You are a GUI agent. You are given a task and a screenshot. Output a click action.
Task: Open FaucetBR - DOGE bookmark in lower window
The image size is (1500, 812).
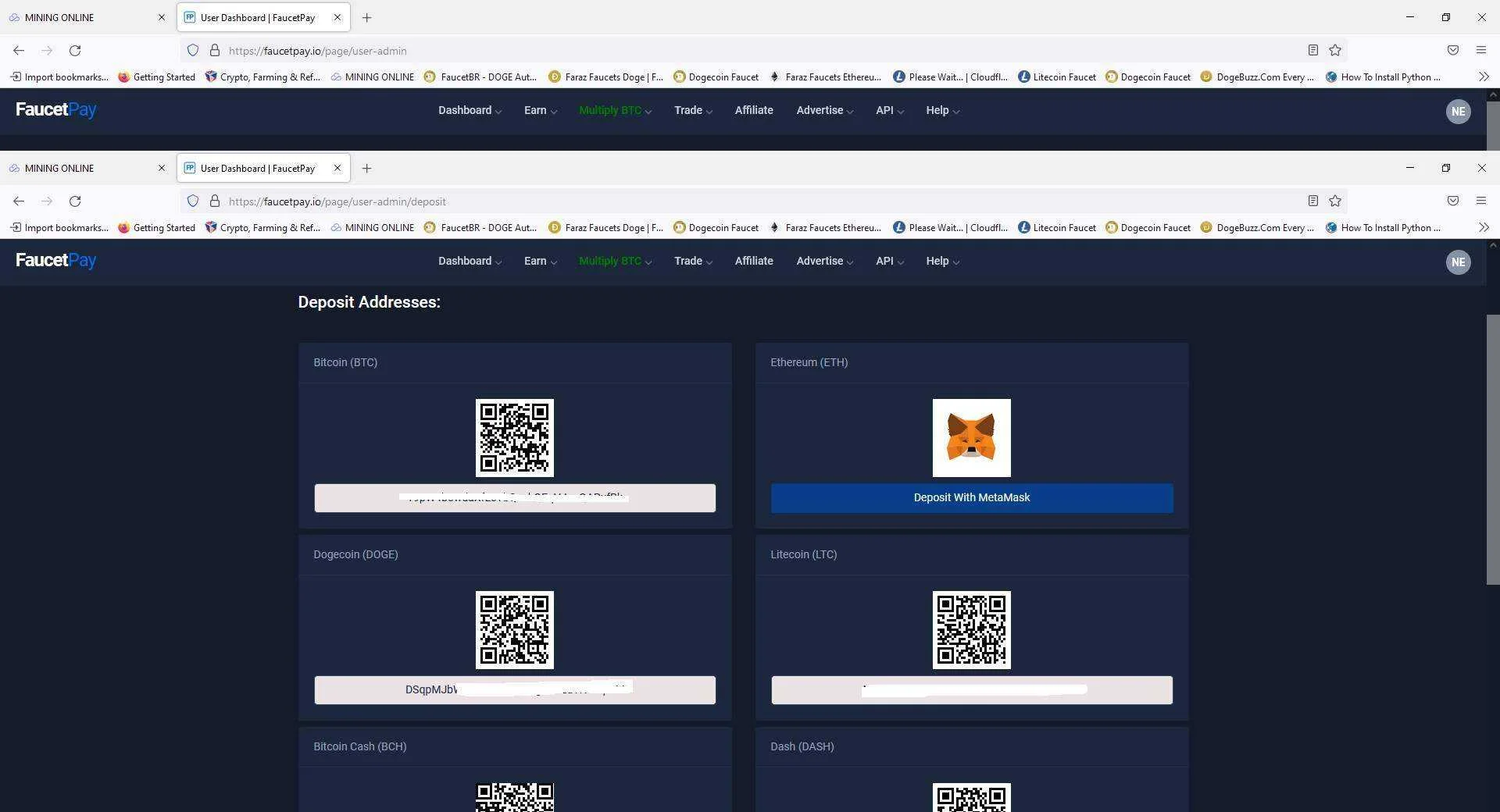480,227
